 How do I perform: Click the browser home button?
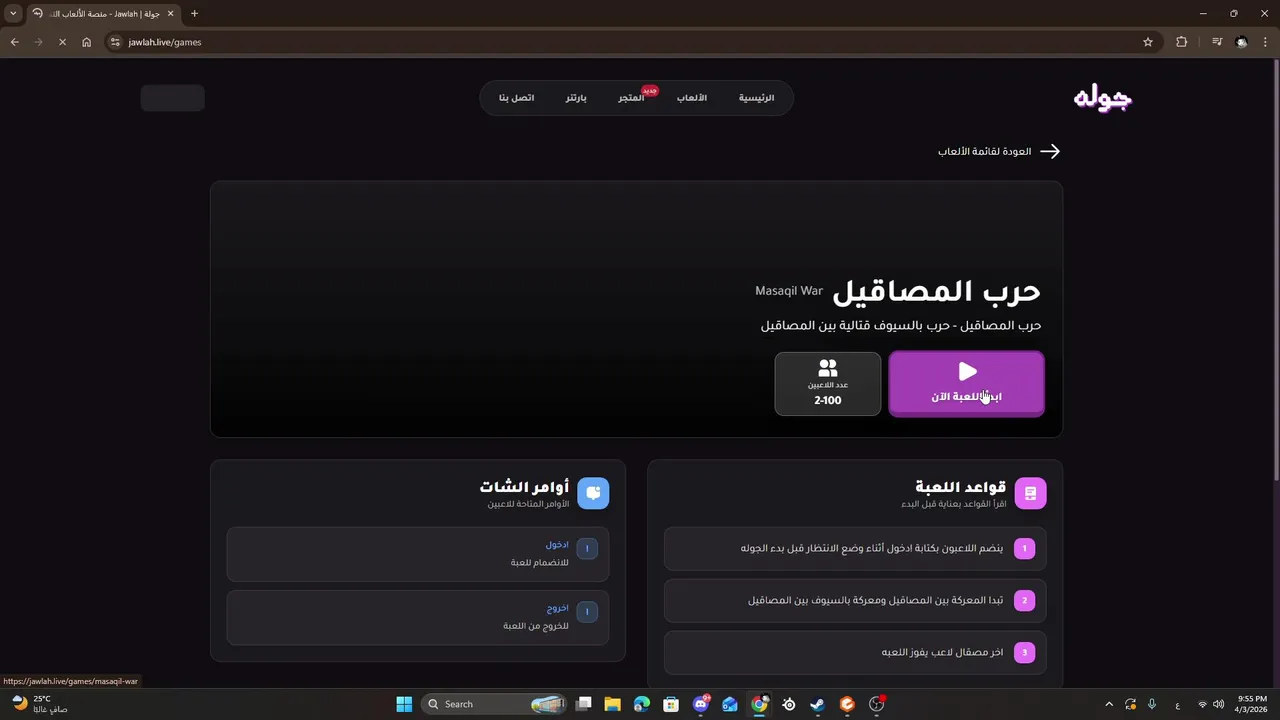[87, 42]
